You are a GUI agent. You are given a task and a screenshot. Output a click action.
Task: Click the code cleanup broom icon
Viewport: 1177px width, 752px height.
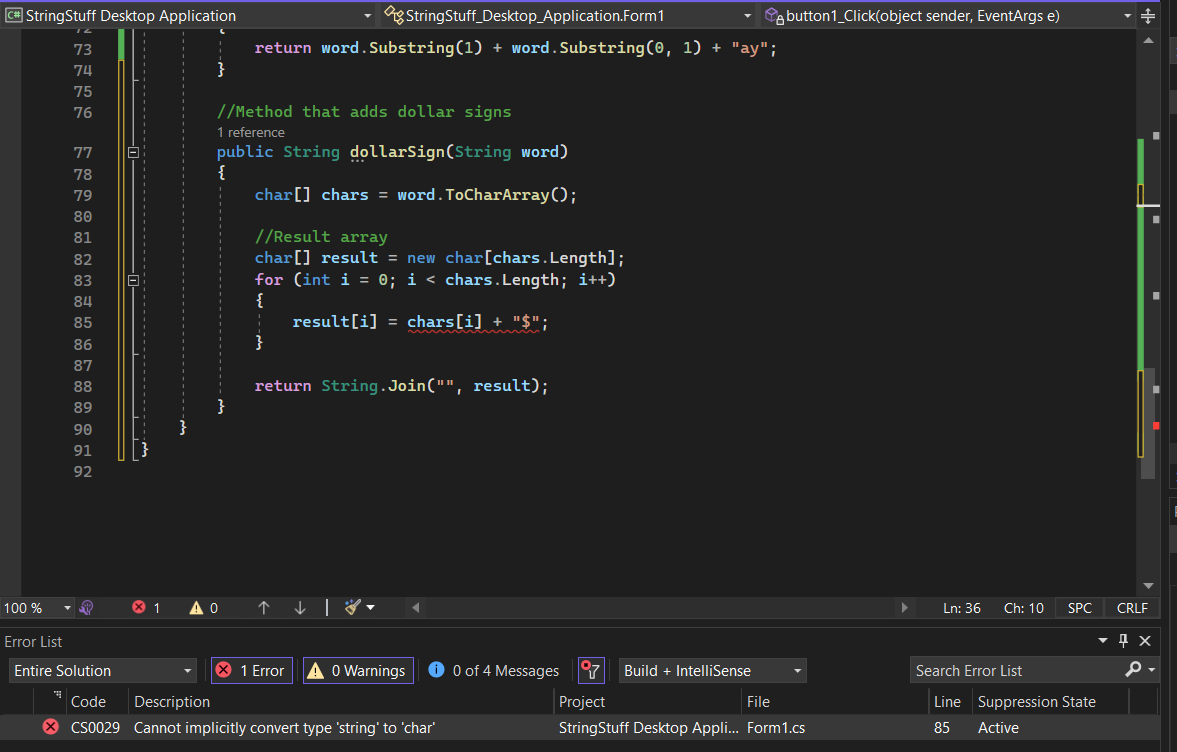(352, 607)
